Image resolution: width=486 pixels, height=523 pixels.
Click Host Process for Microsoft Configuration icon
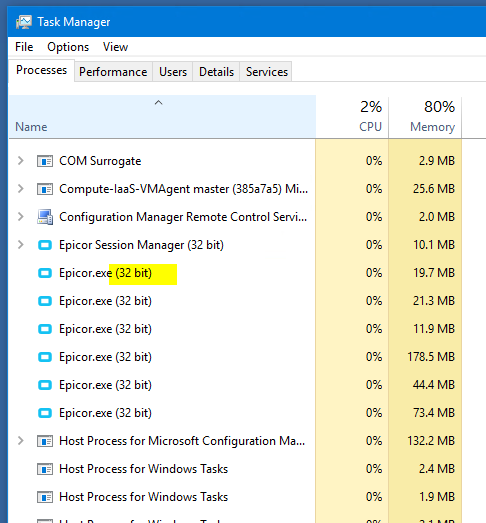point(45,441)
